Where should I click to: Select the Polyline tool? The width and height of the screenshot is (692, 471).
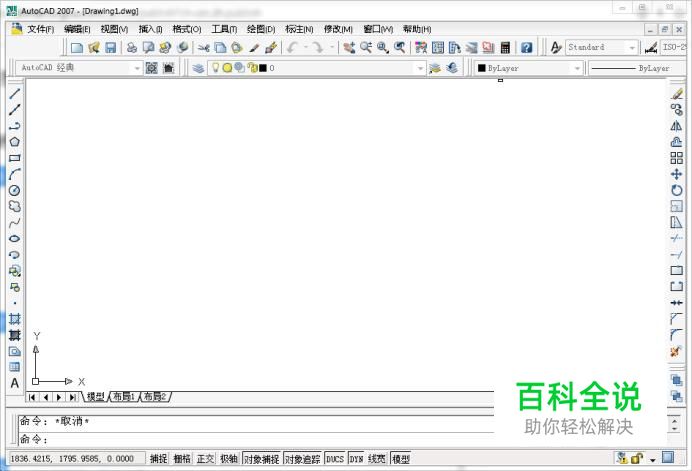coord(15,126)
